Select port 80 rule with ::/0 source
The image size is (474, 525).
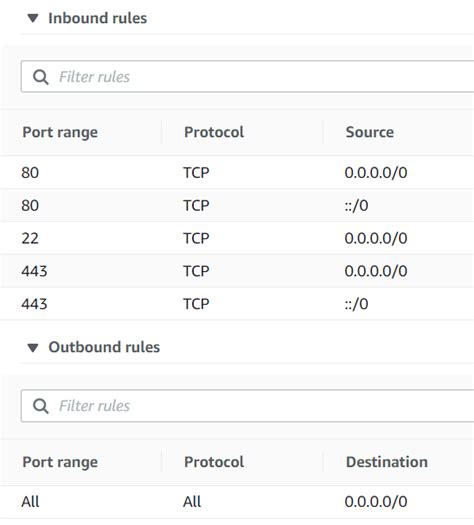click(x=237, y=205)
